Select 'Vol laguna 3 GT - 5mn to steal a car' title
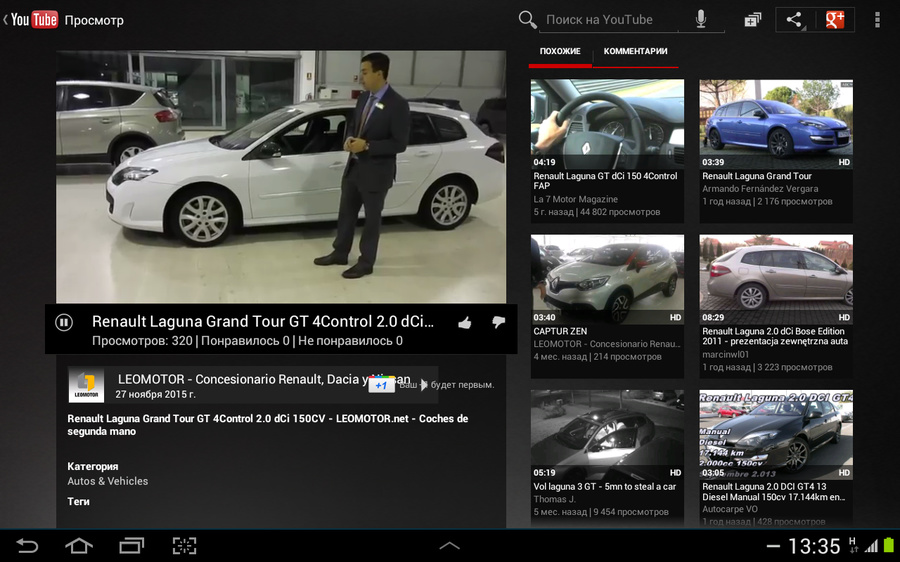This screenshot has width=900, height=562. [604, 487]
